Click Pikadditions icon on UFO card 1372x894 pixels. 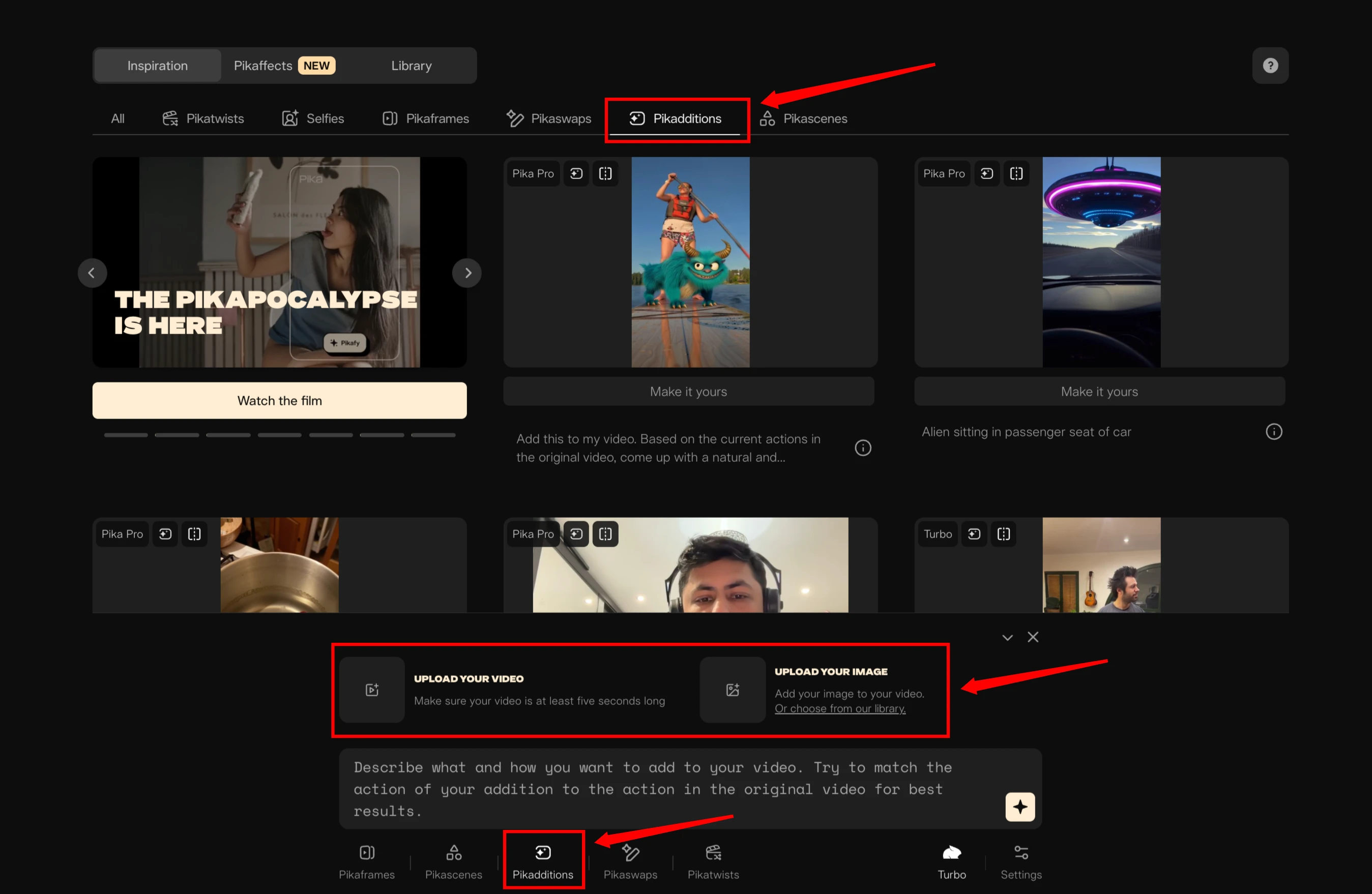[987, 173]
